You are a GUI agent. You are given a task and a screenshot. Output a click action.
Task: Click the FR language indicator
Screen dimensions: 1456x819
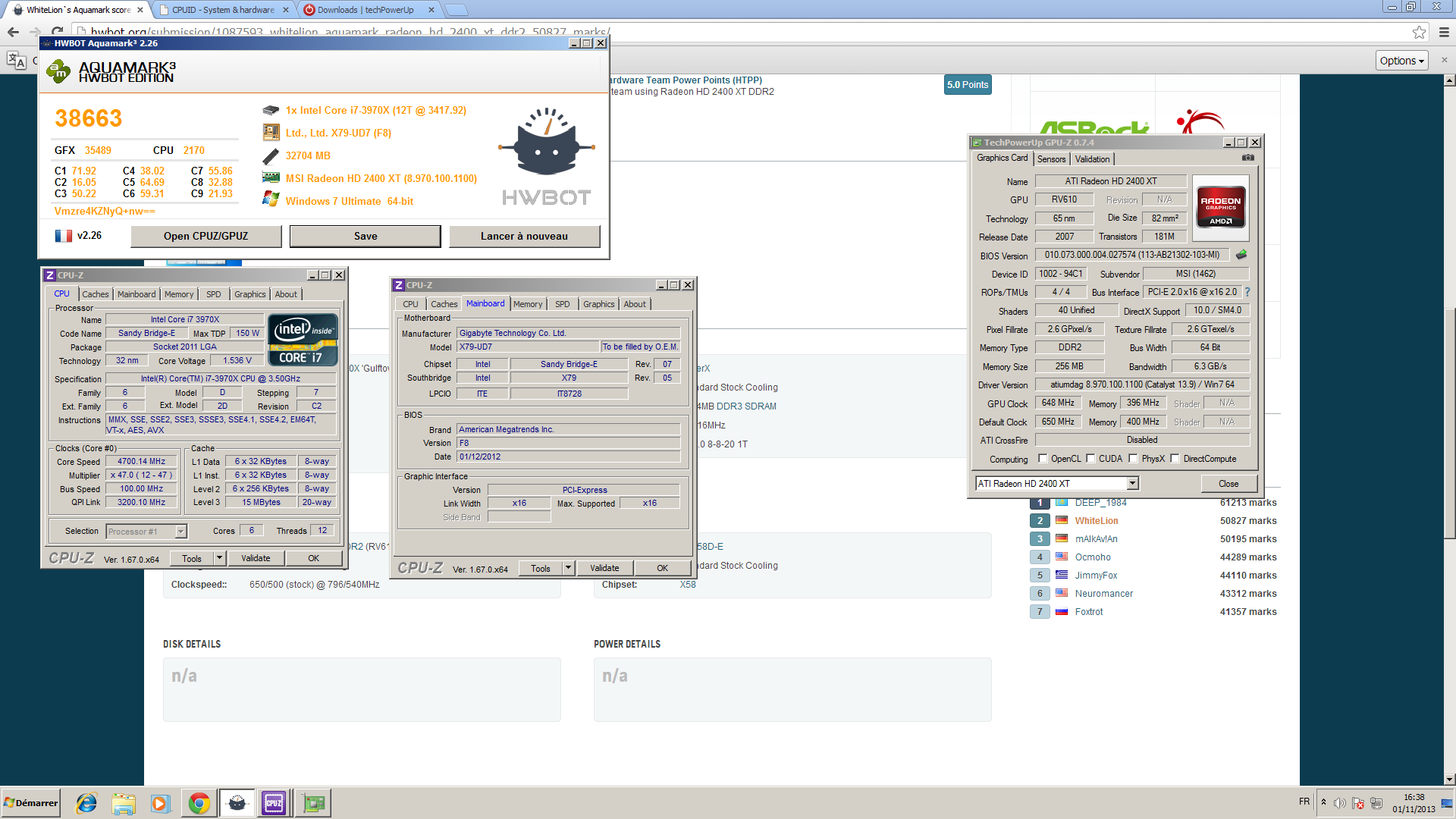click(1304, 802)
